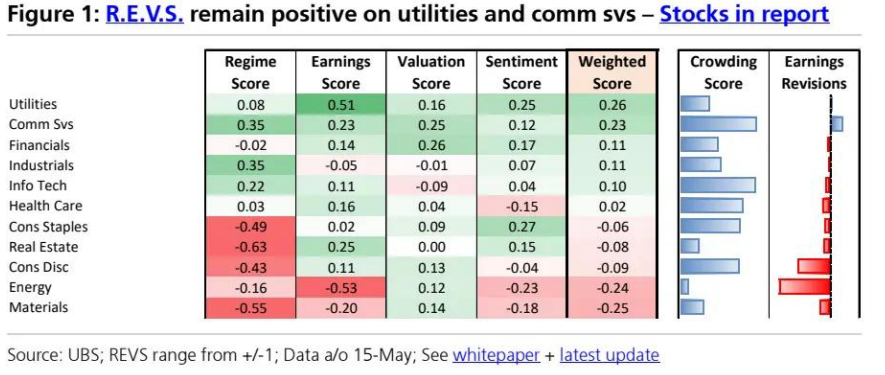Click the Utilities row label

(33, 104)
